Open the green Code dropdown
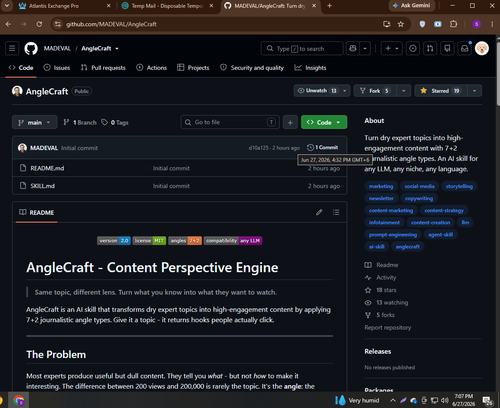500x408 pixels. 324,122
